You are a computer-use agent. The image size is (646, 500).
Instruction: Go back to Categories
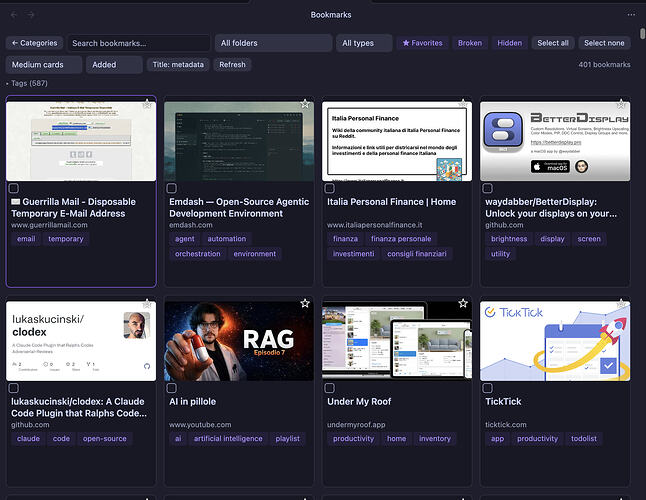(x=35, y=43)
